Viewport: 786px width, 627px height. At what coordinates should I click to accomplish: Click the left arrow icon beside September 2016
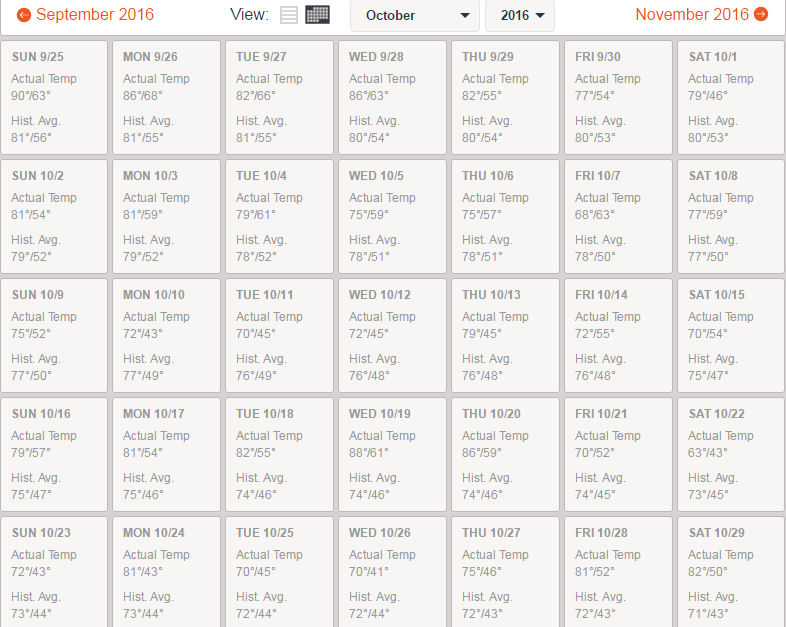click(24, 15)
